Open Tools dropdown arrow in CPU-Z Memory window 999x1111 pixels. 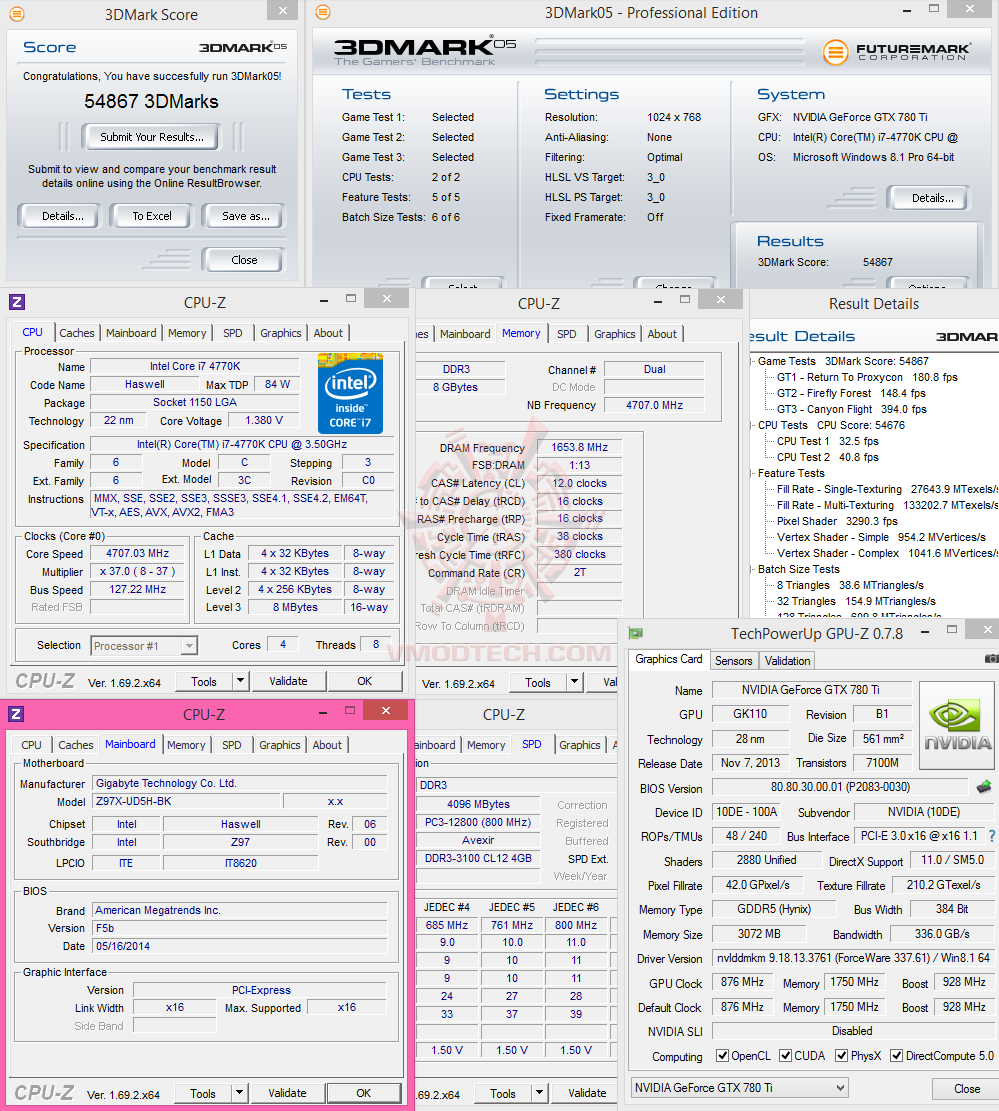pyautogui.click(x=574, y=682)
